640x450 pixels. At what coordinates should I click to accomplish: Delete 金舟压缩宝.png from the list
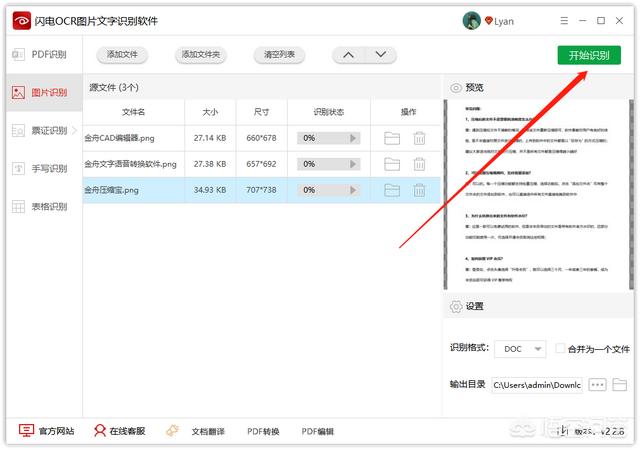coord(419,190)
